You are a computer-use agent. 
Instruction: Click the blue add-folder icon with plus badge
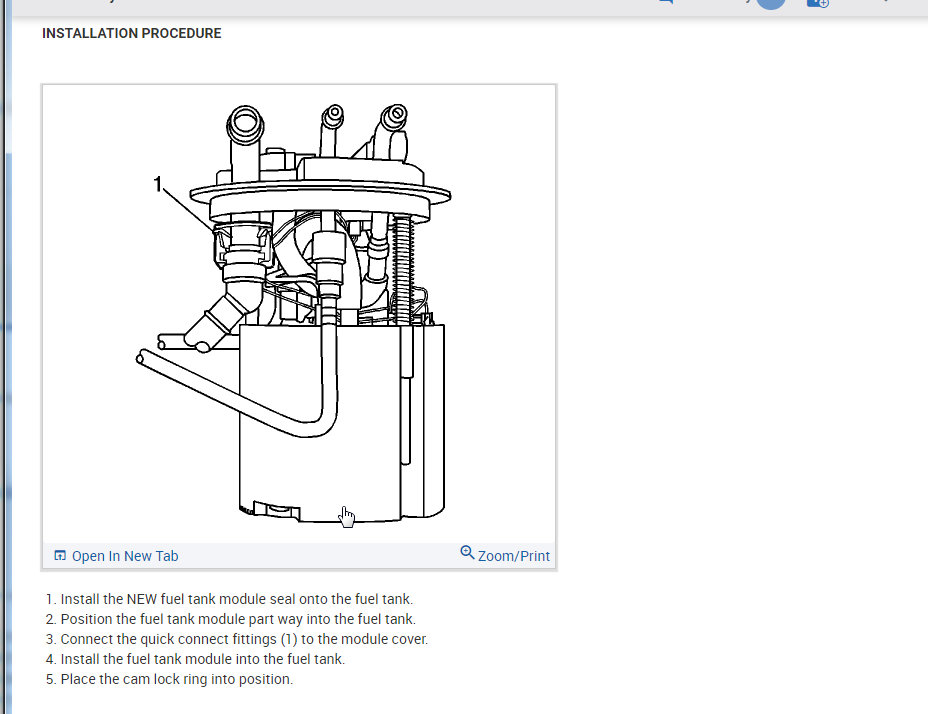[x=817, y=3]
